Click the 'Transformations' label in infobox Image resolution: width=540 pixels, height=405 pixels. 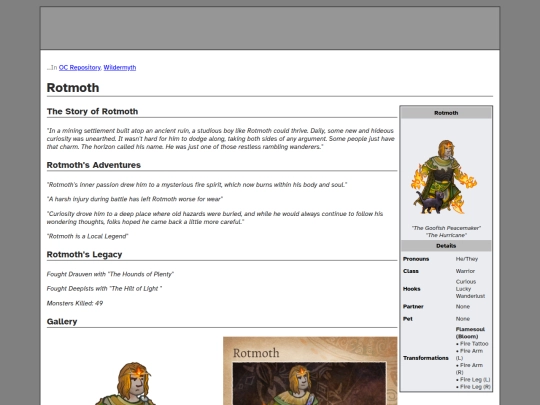pos(426,358)
